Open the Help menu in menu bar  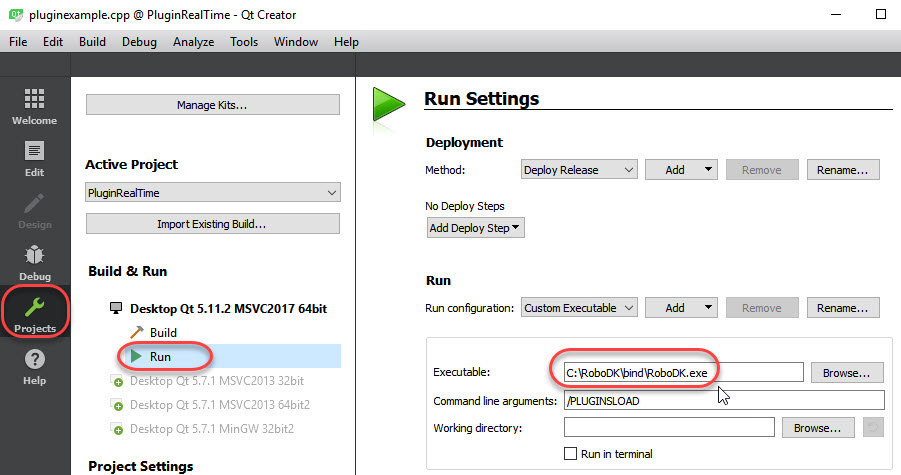(346, 42)
